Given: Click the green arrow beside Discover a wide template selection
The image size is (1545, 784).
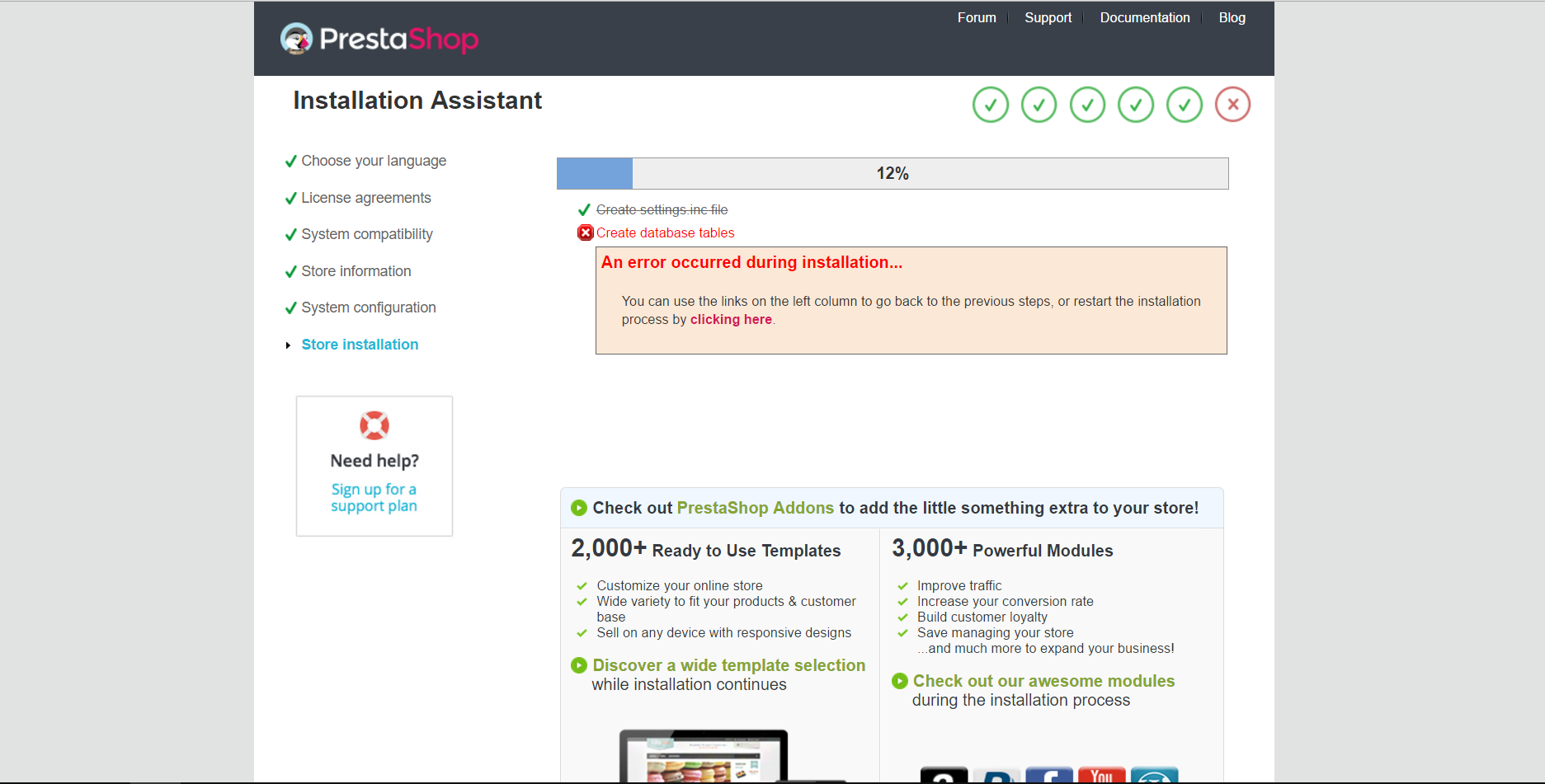Looking at the screenshot, I should click(x=579, y=665).
